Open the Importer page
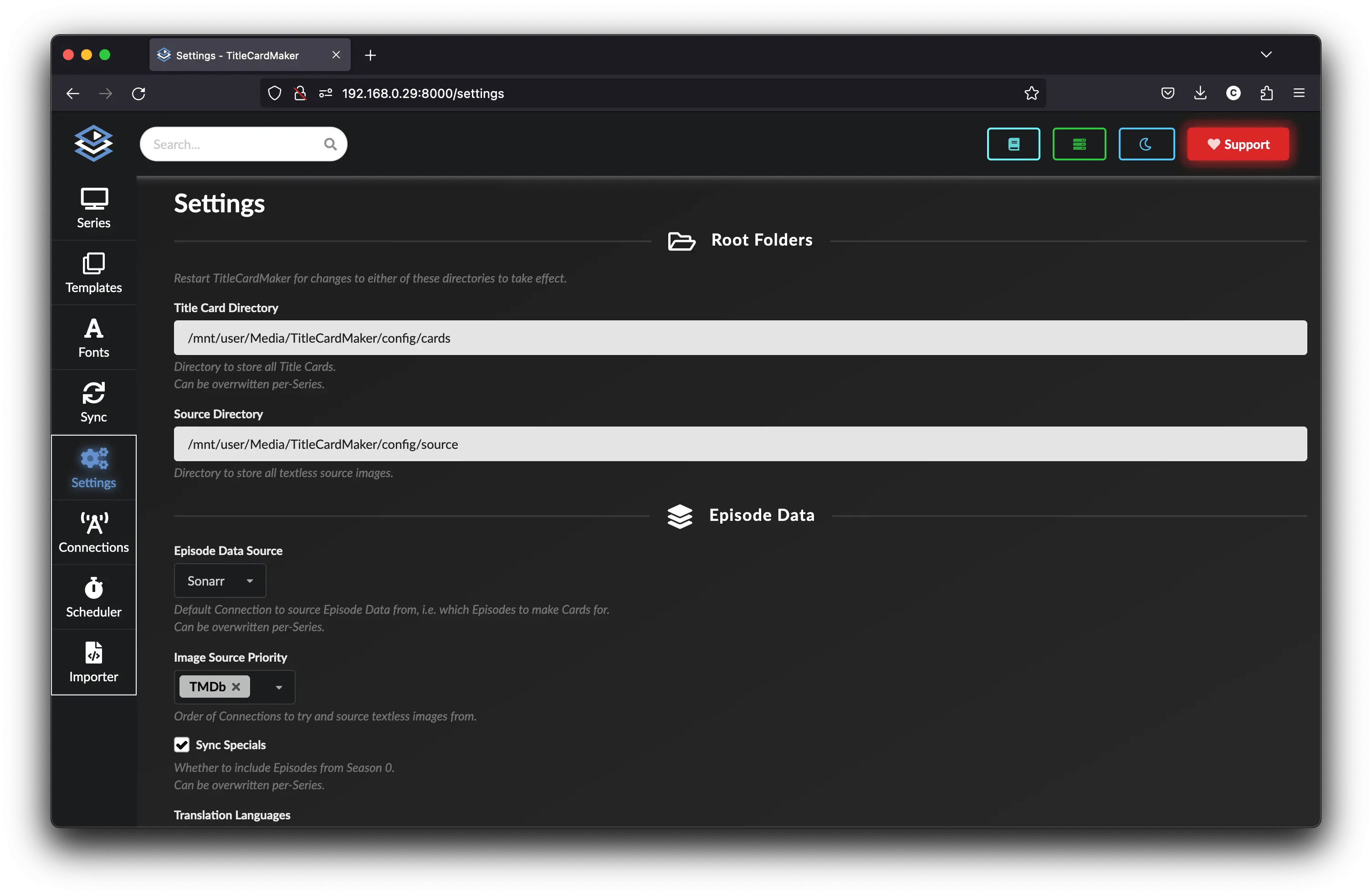 click(93, 662)
